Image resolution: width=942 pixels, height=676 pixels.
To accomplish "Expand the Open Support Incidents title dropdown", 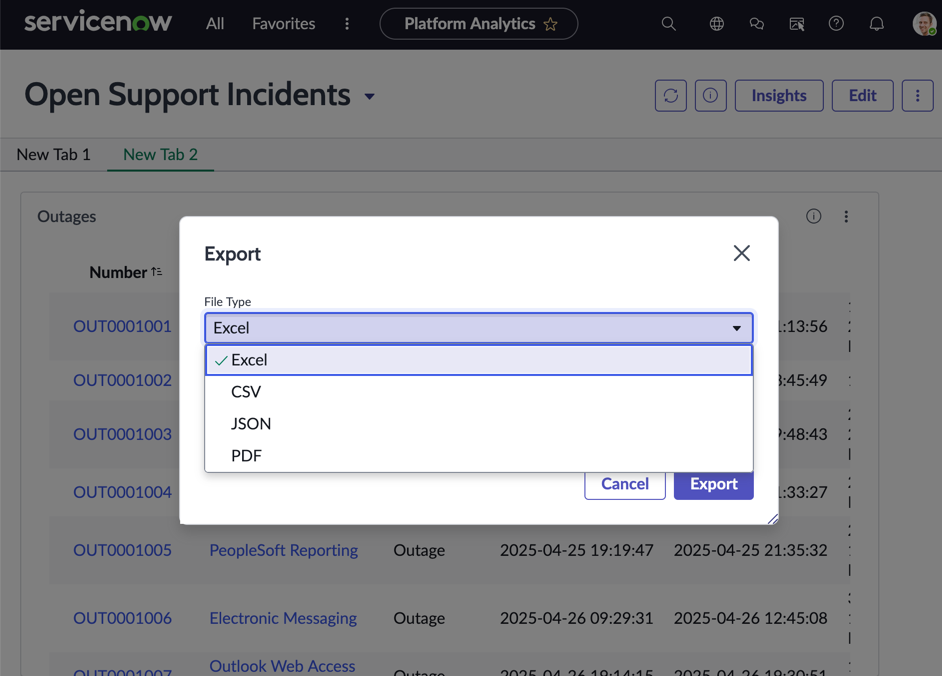I will click(369, 96).
